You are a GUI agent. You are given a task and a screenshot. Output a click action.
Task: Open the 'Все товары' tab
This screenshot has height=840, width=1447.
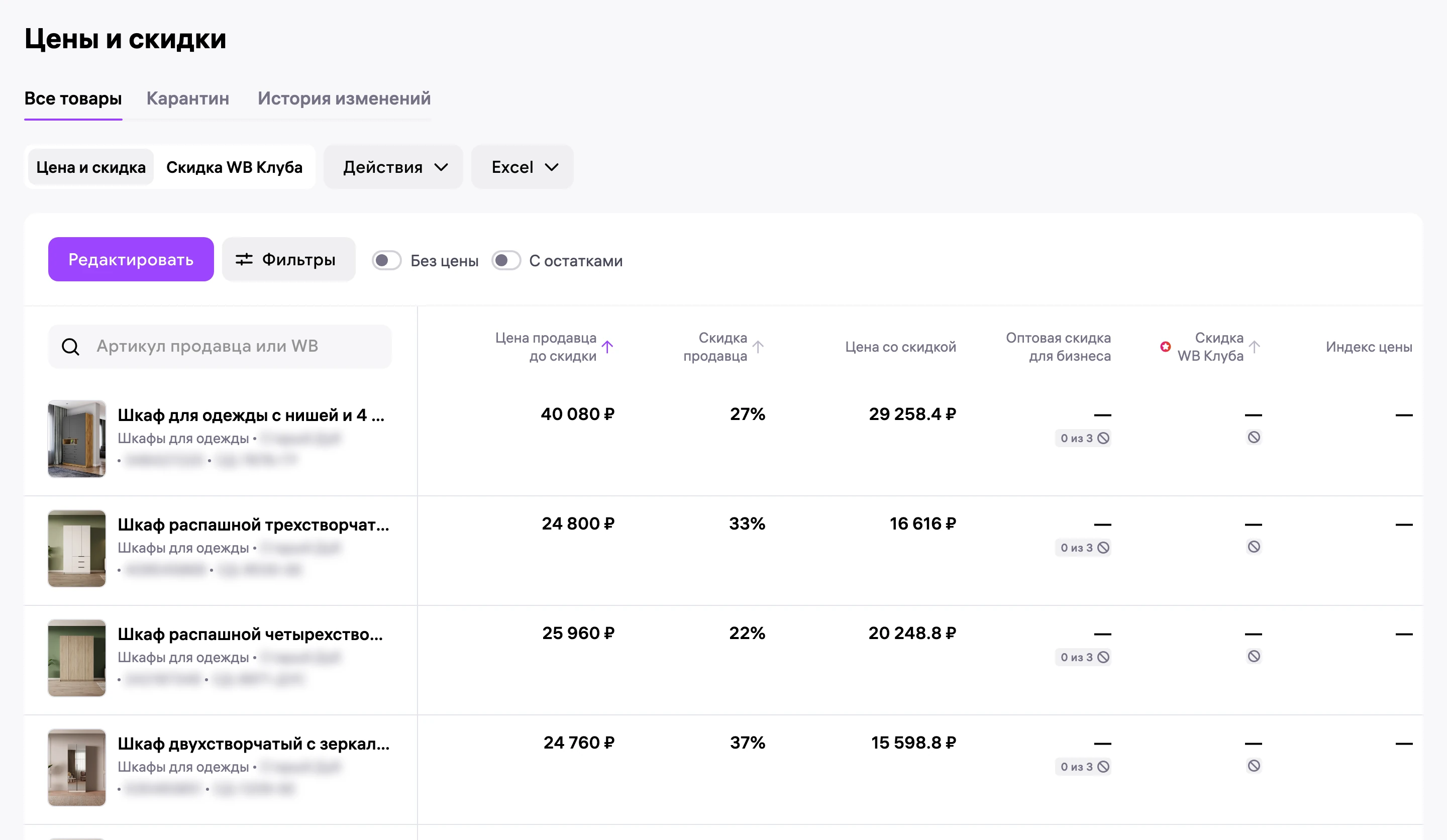coord(73,99)
